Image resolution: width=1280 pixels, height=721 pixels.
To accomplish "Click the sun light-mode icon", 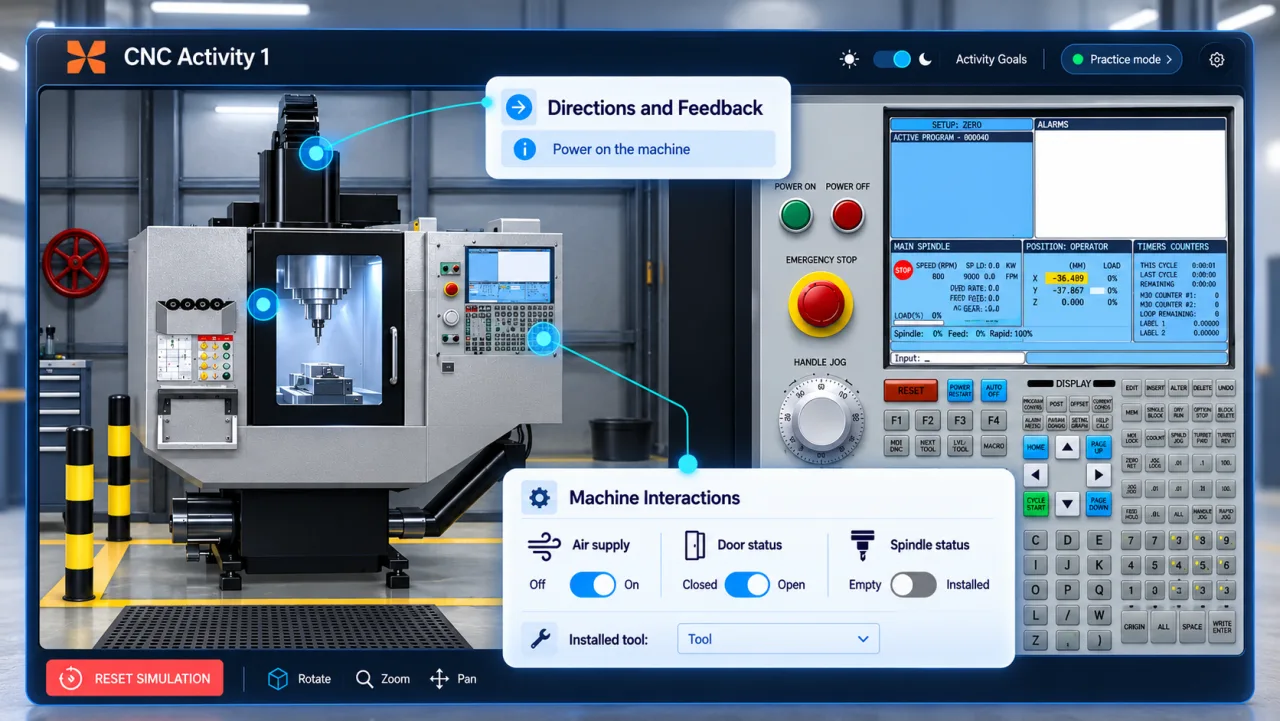I will click(849, 59).
